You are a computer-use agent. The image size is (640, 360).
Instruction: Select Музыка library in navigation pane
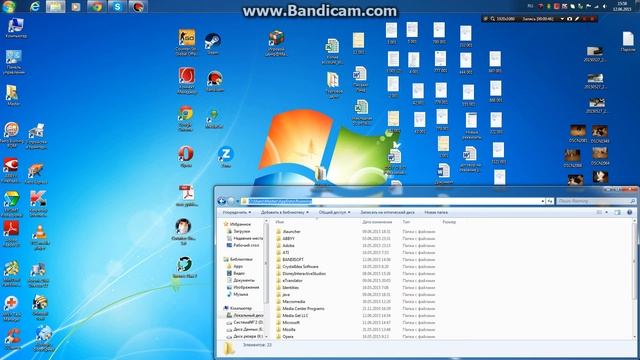(x=238, y=294)
